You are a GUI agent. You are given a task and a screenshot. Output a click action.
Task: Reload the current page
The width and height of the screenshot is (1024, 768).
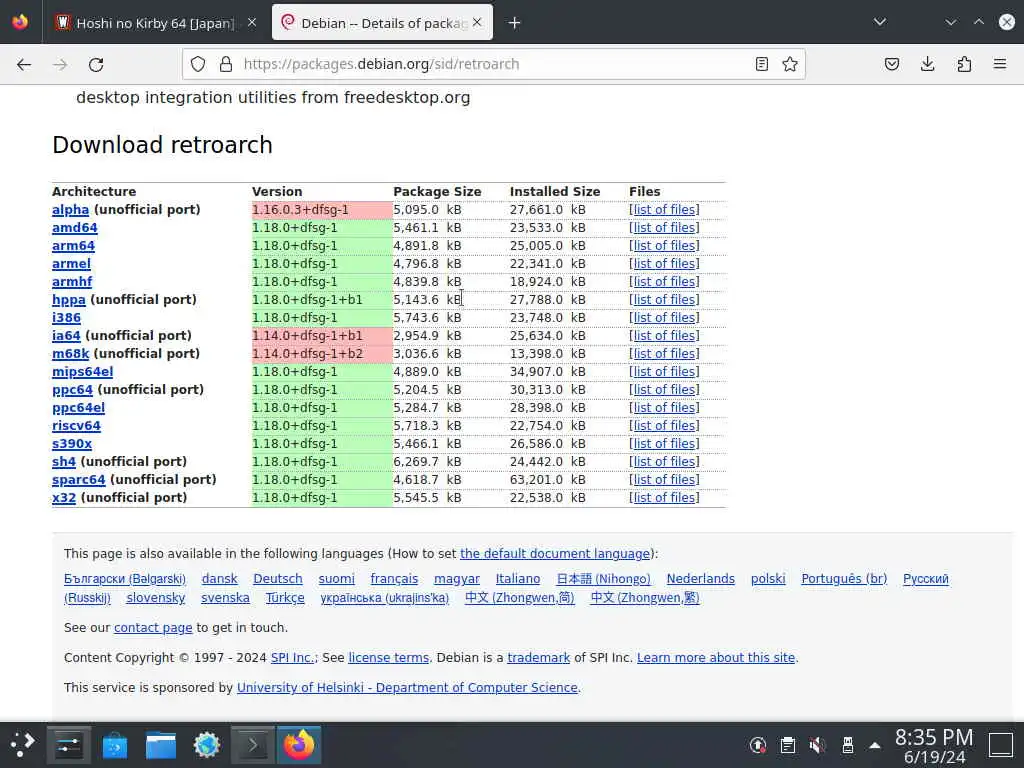pos(96,64)
